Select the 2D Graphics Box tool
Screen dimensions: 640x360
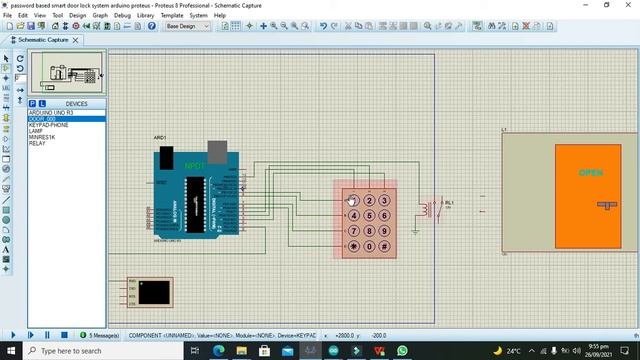pos(6,210)
